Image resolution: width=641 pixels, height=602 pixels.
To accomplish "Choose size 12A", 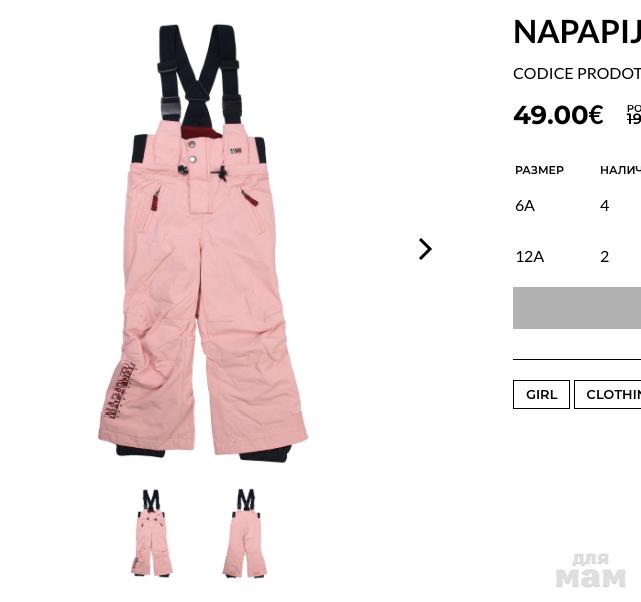I will (530, 257).
